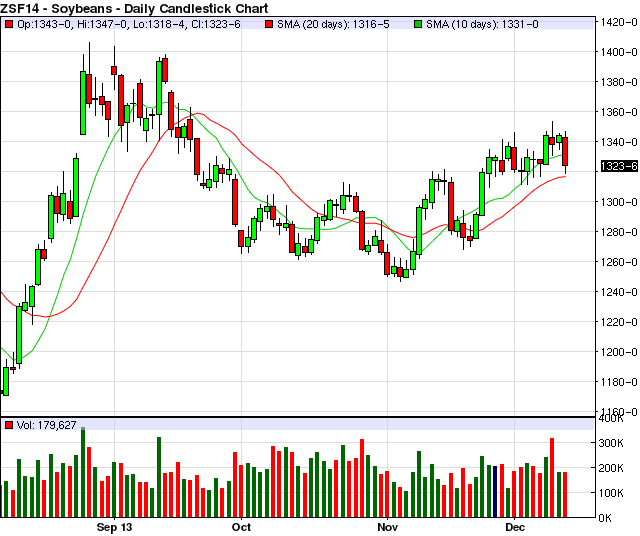Click the green SMA 10 days legend swatch
The height and width of the screenshot is (536, 640).
click(x=418, y=24)
